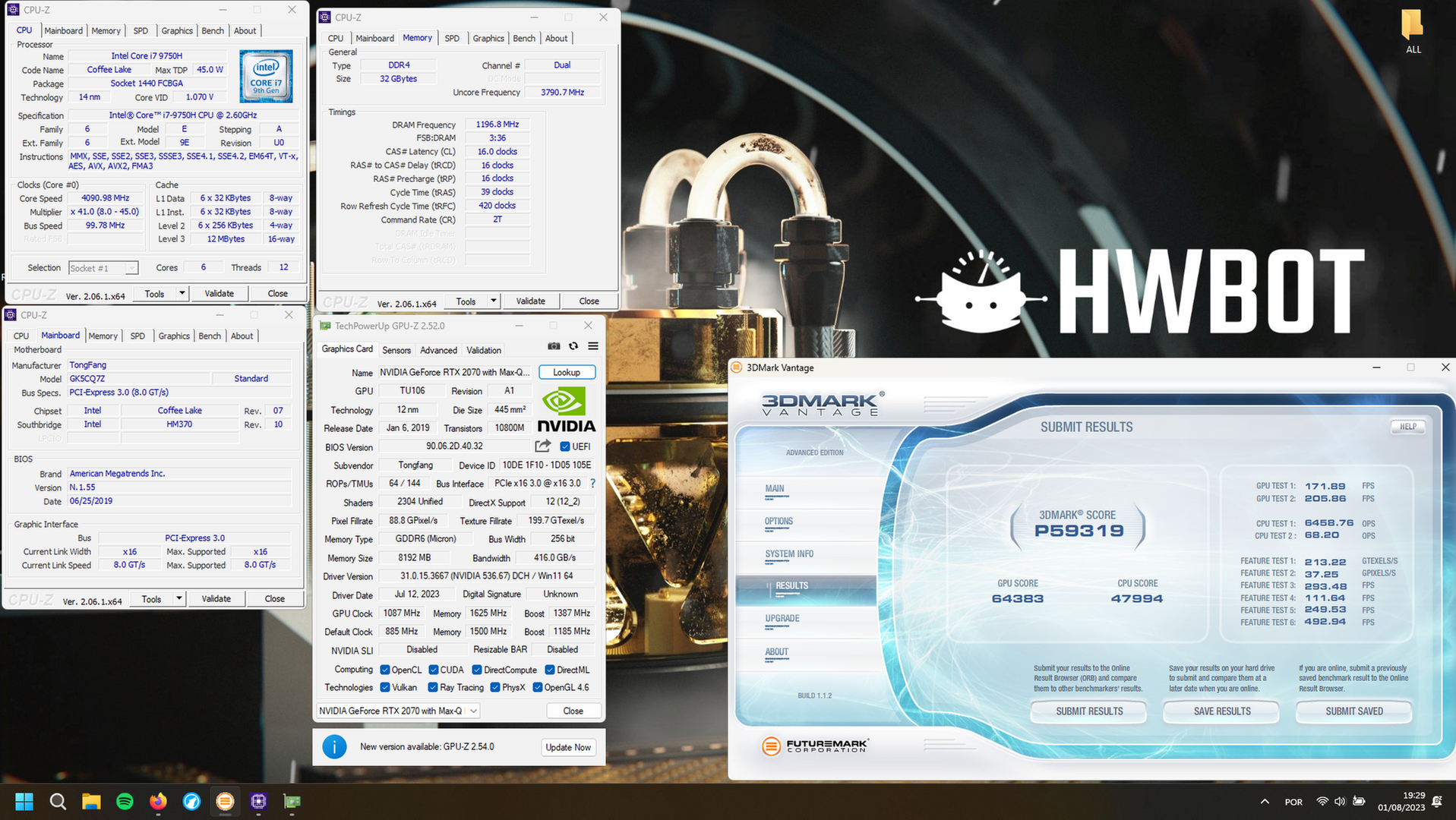Click the Bus Interface question mark icon

pos(592,484)
